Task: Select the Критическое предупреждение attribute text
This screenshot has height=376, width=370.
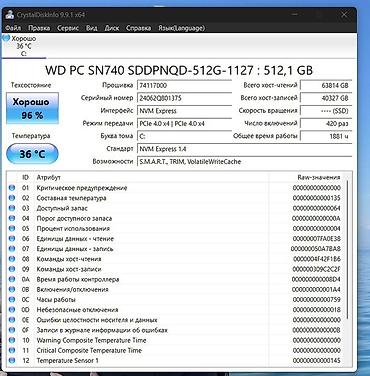Action: 82,188
